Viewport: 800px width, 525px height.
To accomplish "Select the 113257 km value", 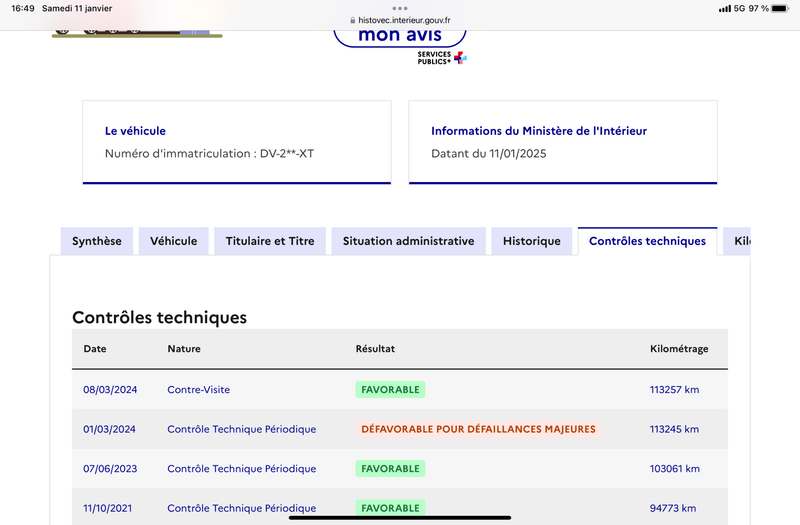I will click(674, 389).
